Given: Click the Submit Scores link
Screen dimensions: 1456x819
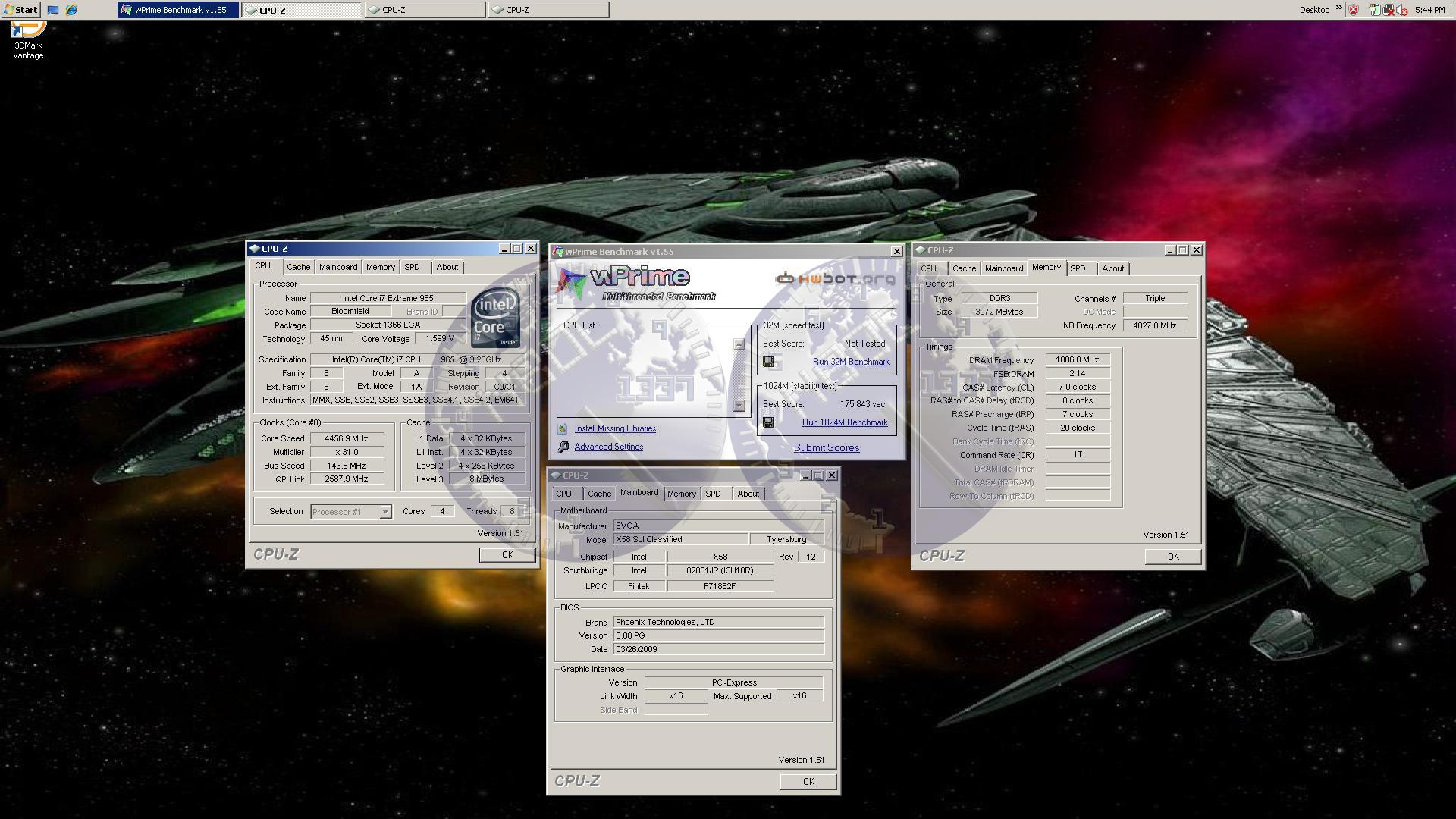Looking at the screenshot, I should [x=827, y=448].
